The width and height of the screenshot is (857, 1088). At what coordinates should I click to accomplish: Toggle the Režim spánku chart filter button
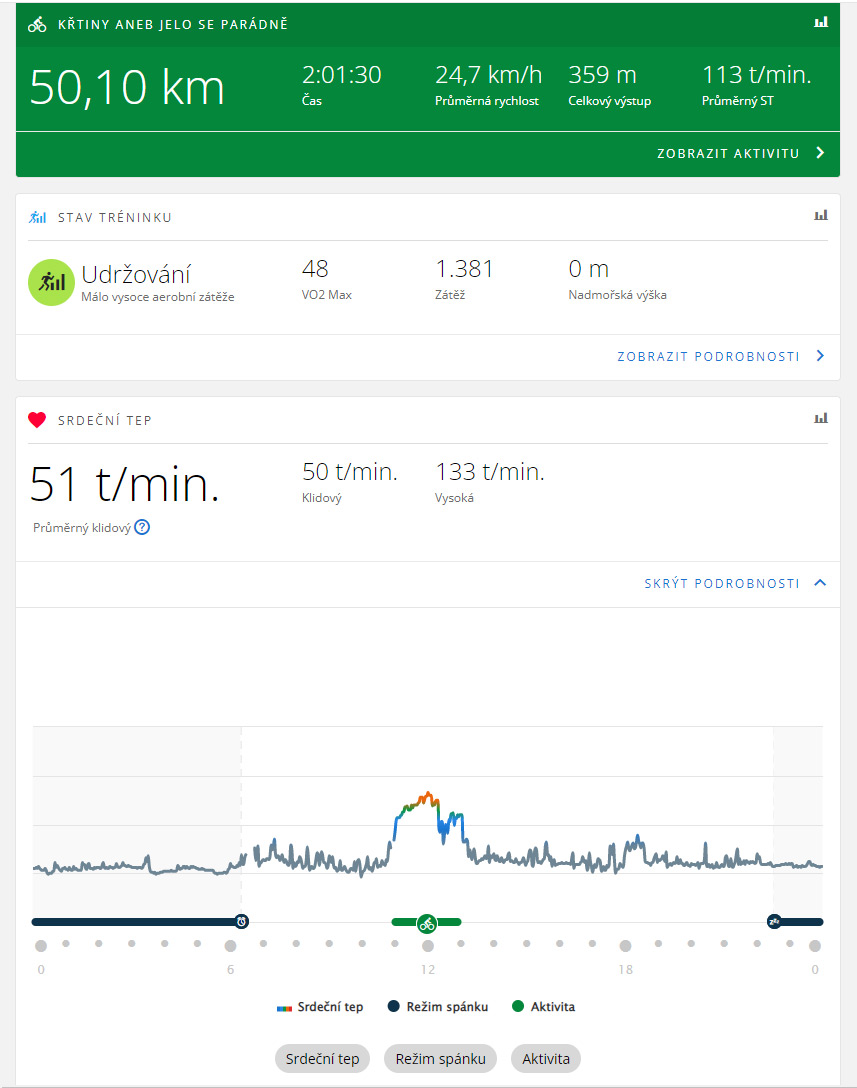440,1059
